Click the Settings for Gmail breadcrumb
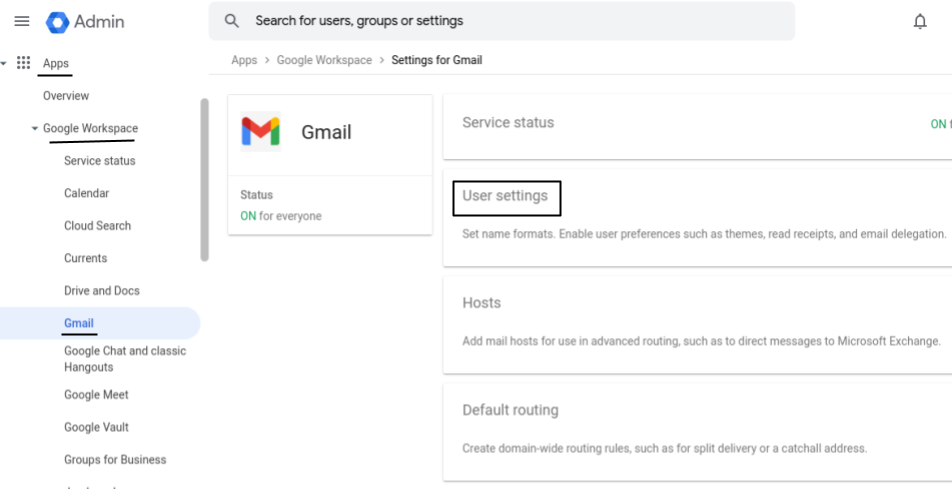The height and width of the screenshot is (489, 952). 437,60
